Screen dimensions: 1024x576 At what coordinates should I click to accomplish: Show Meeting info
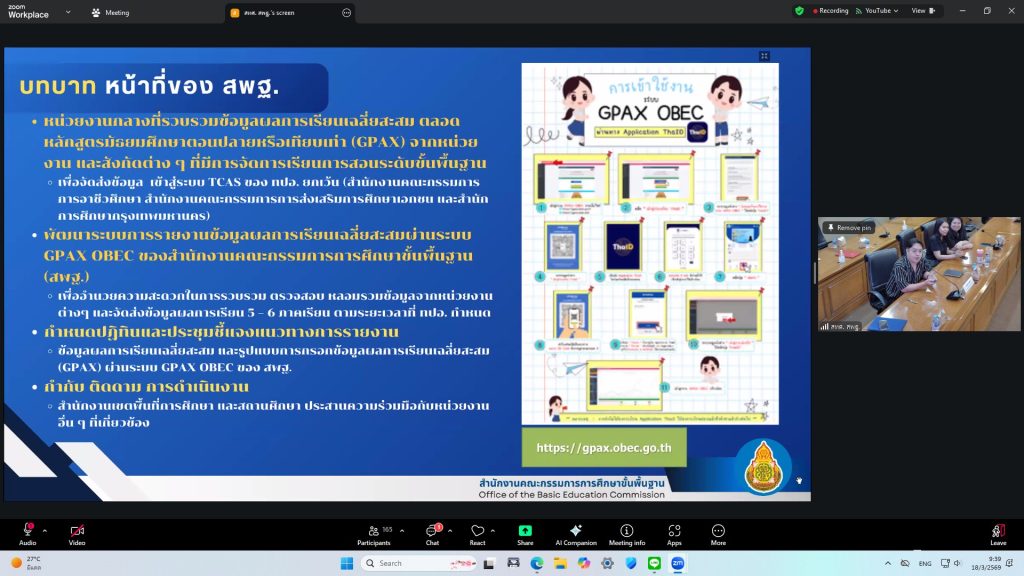627,531
